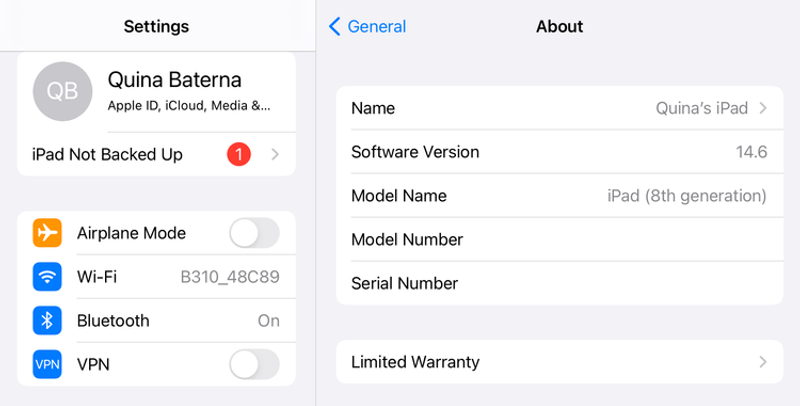Tap the QB profile avatar
800x406 pixels.
coord(63,91)
